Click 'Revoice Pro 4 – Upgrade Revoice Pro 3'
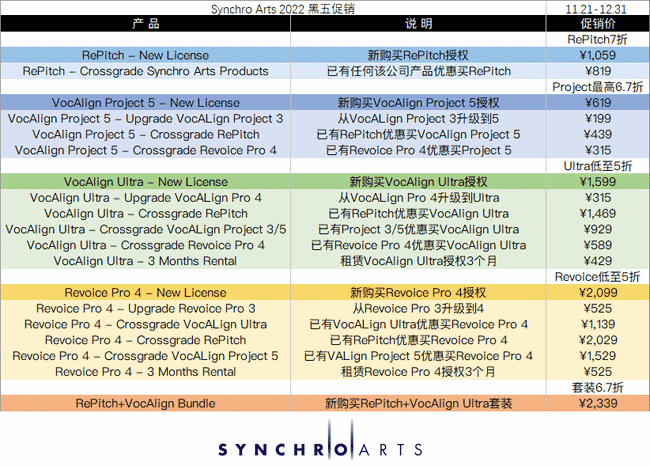The image size is (650, 466). click(146, 308)
